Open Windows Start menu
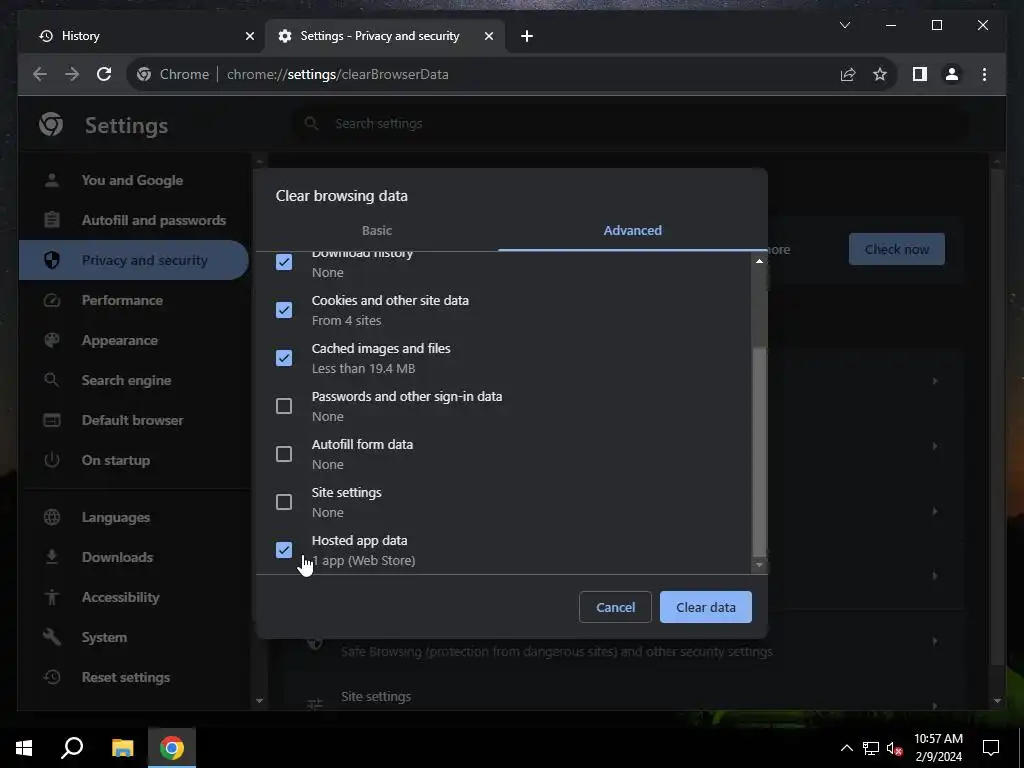 point(24,748)
